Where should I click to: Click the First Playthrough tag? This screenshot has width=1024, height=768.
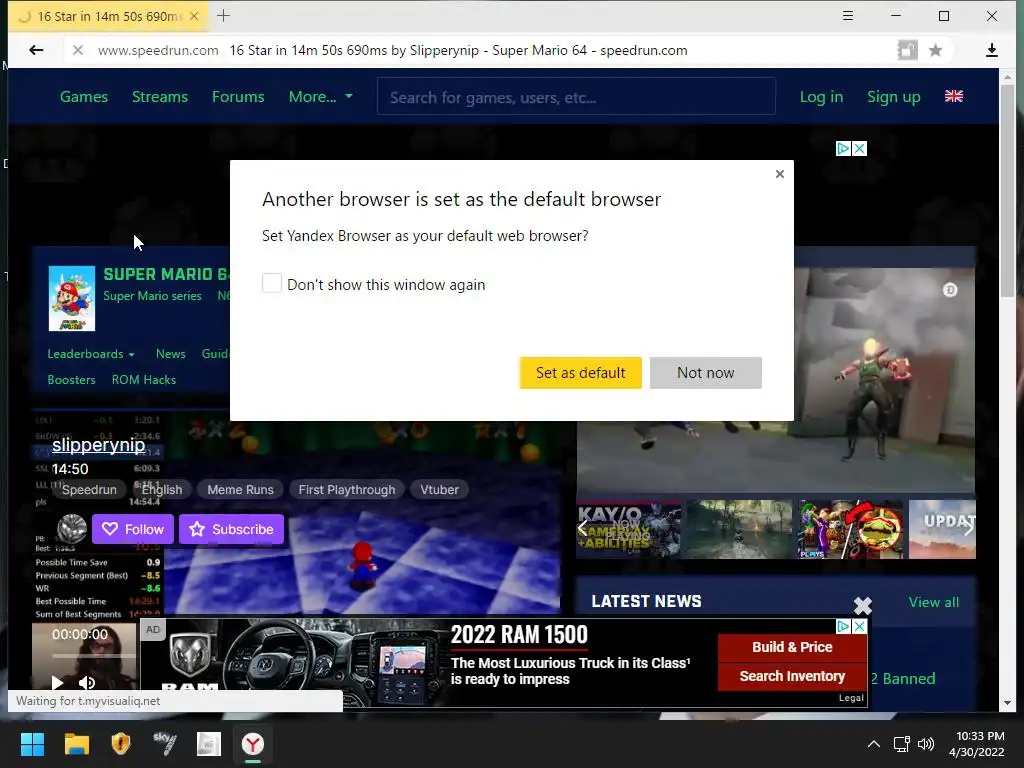[347, 490]
